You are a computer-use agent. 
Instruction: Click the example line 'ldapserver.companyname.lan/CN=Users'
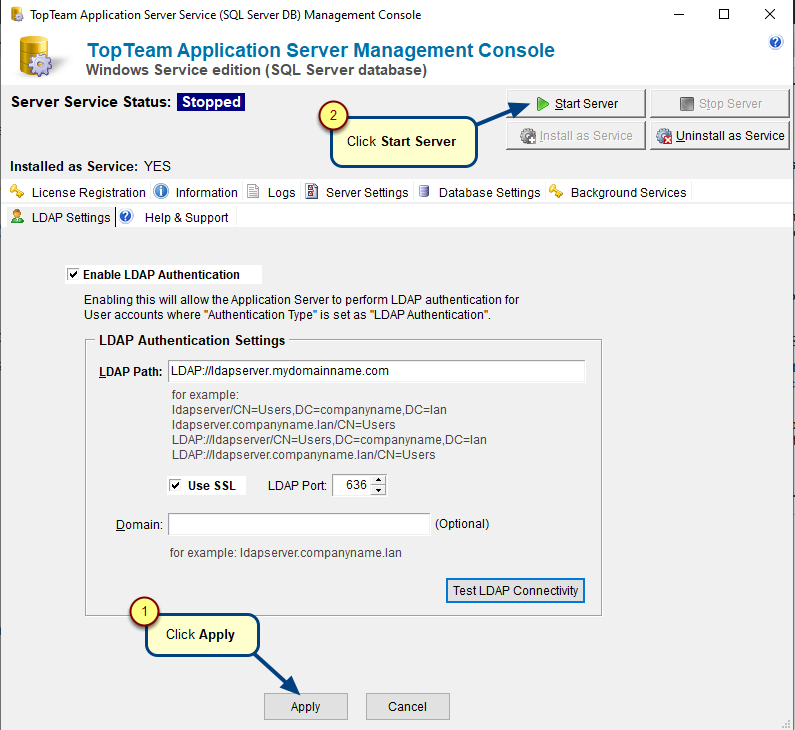coord(283,425)
